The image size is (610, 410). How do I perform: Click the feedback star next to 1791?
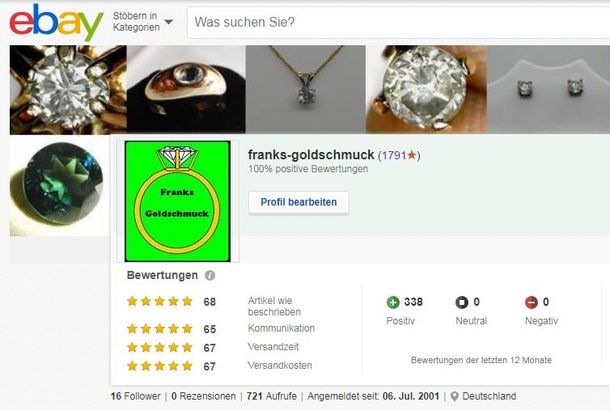click(x=412, y=155)
